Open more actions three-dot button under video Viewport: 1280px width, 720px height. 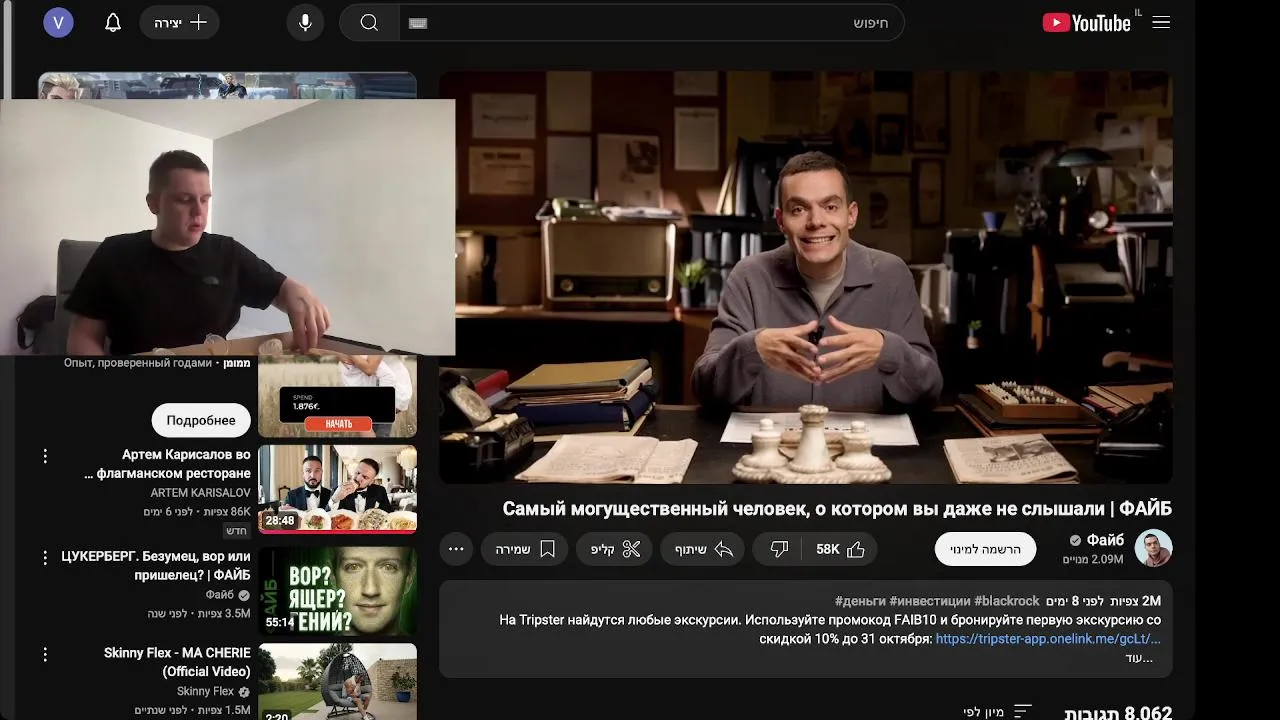tap(457, 549)
